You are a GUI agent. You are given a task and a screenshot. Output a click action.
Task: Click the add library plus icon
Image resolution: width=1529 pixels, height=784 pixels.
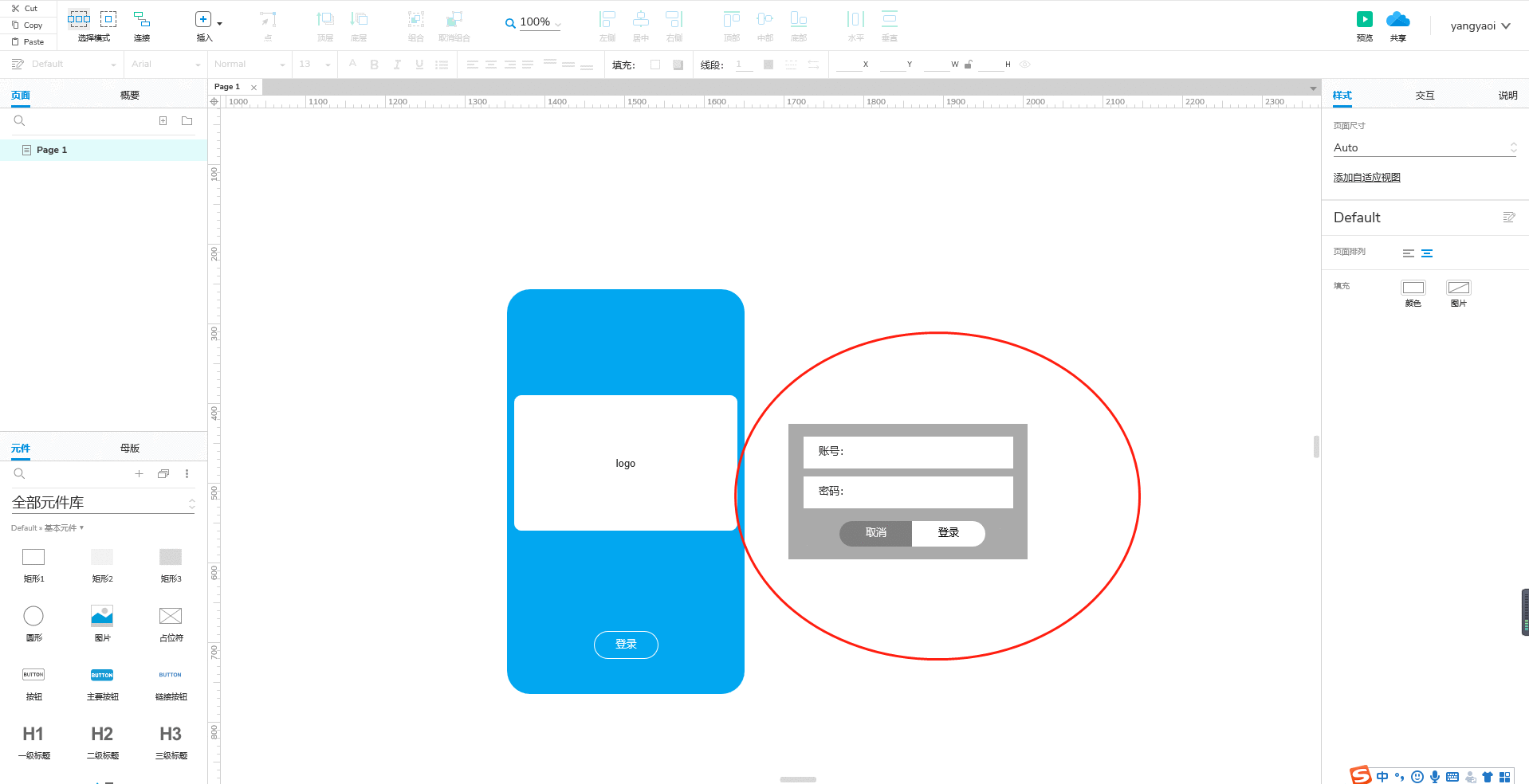click(x=139, y=473)
